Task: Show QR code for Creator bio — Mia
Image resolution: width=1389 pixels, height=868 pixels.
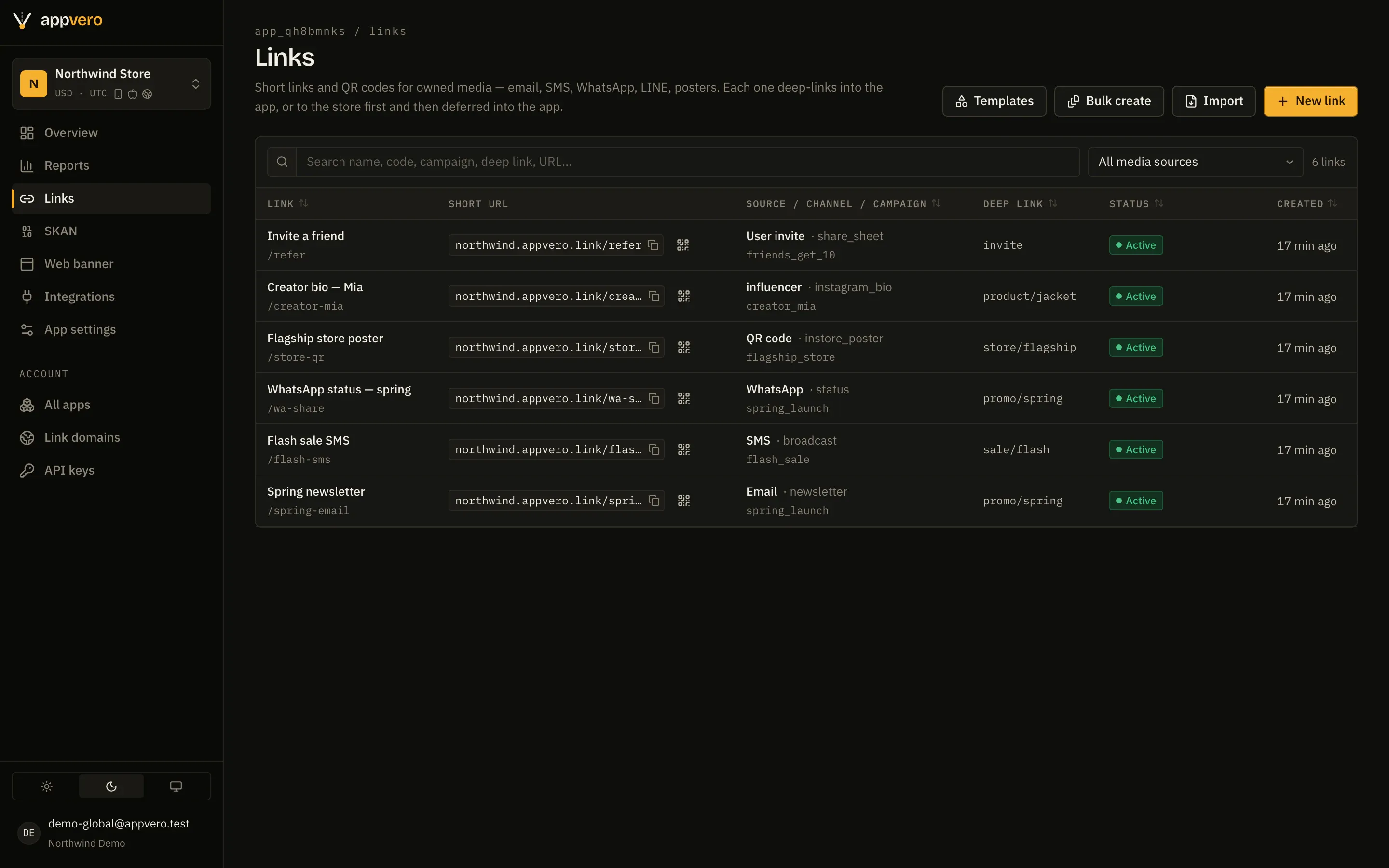Action: coord(683,296)
